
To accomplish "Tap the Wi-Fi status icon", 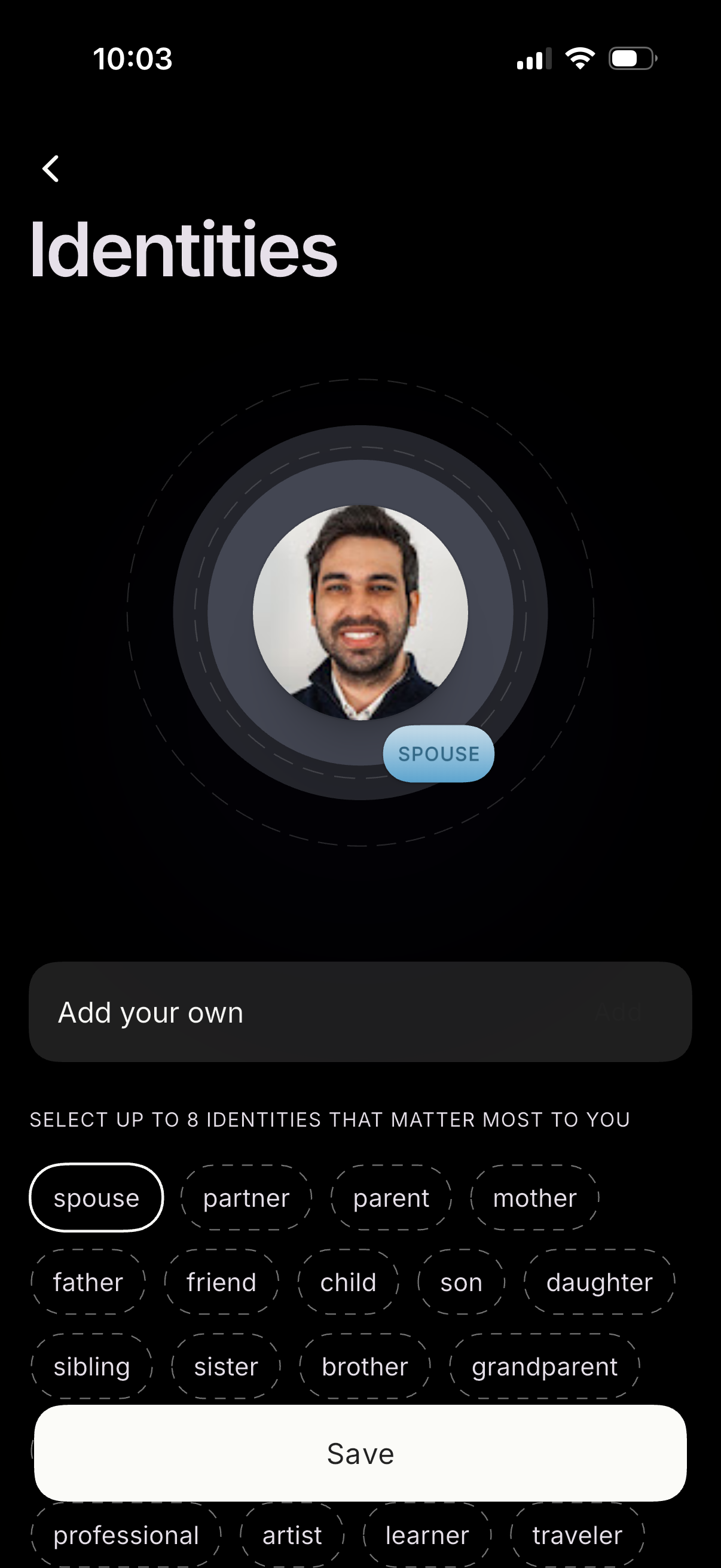I will click(x=580, y=59).
